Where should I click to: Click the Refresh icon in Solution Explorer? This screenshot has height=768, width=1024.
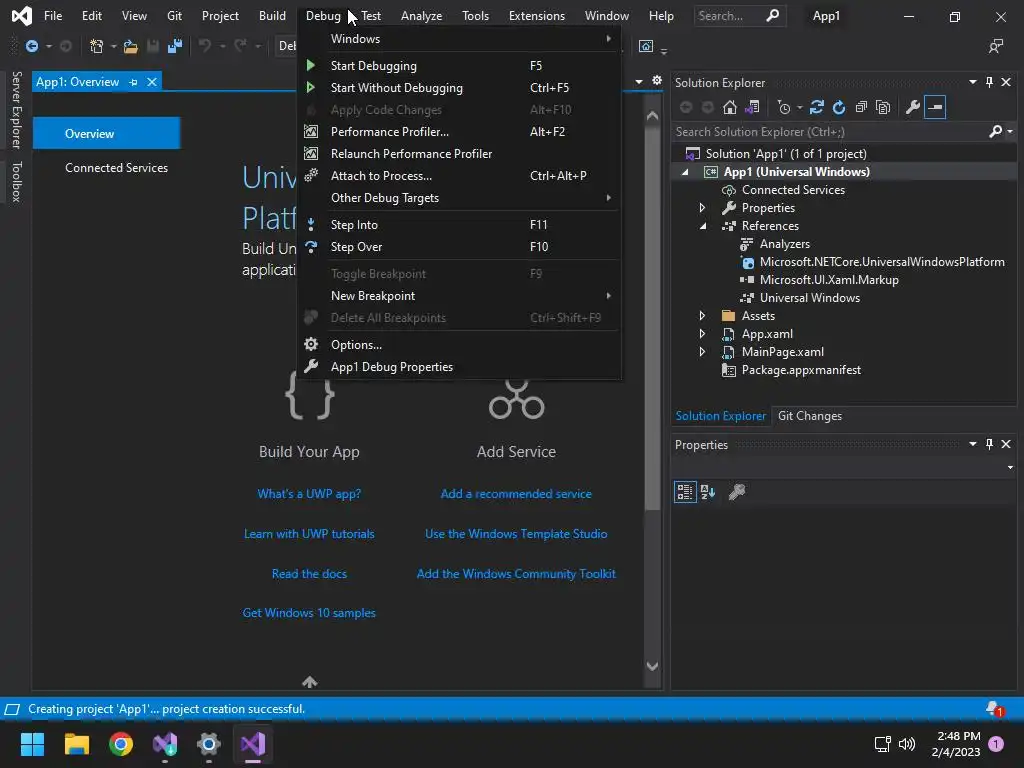[x=839, y=107]
